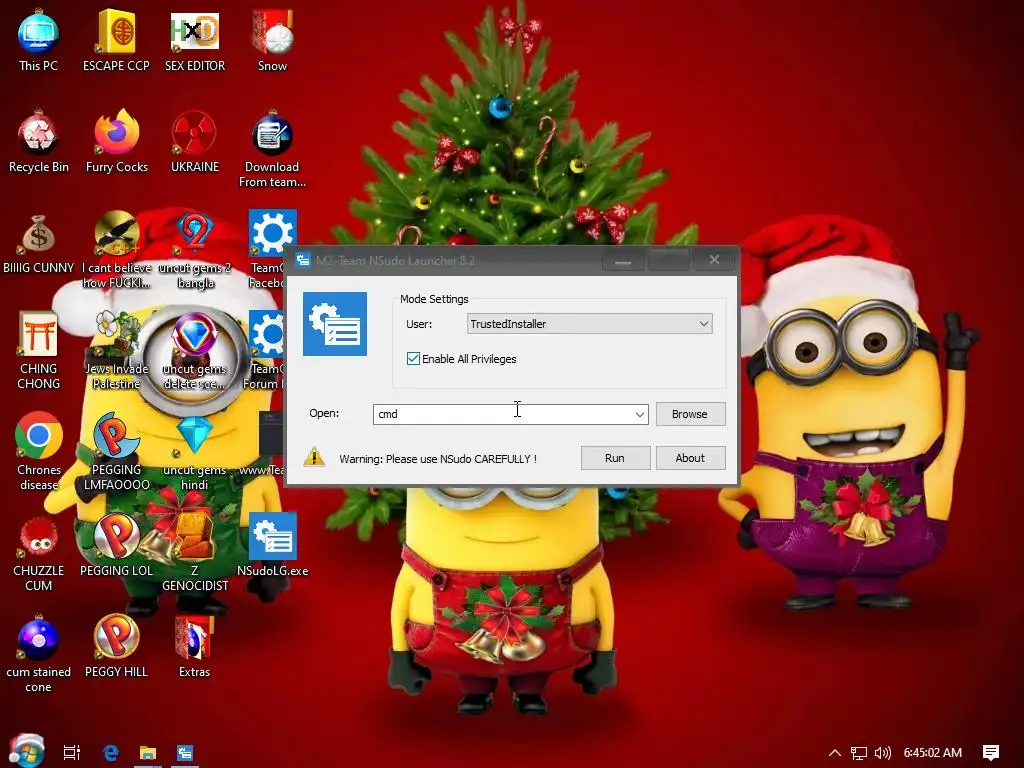Click the NSudo taskbar button
The width and height of the screenshot is (1024, 768).
[185, 753]
